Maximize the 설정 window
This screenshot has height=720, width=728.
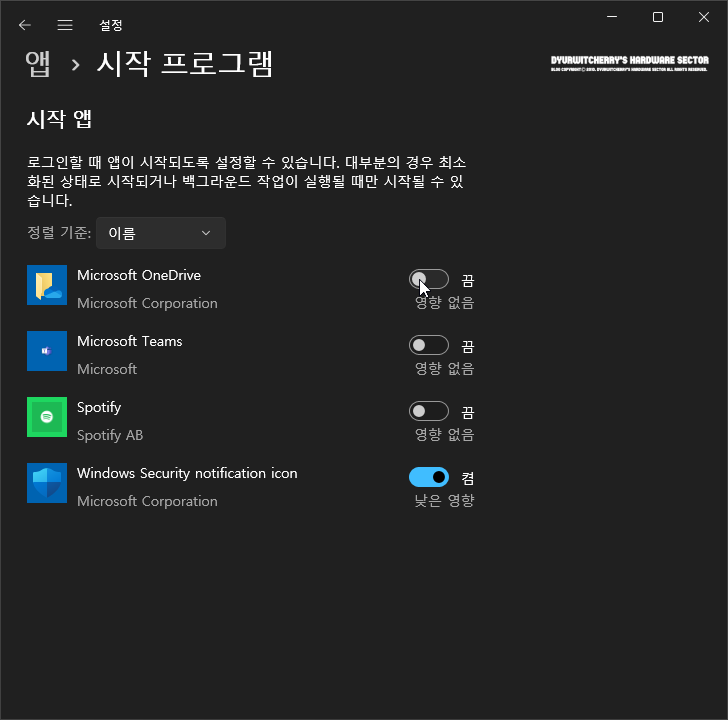click(657, 17)
